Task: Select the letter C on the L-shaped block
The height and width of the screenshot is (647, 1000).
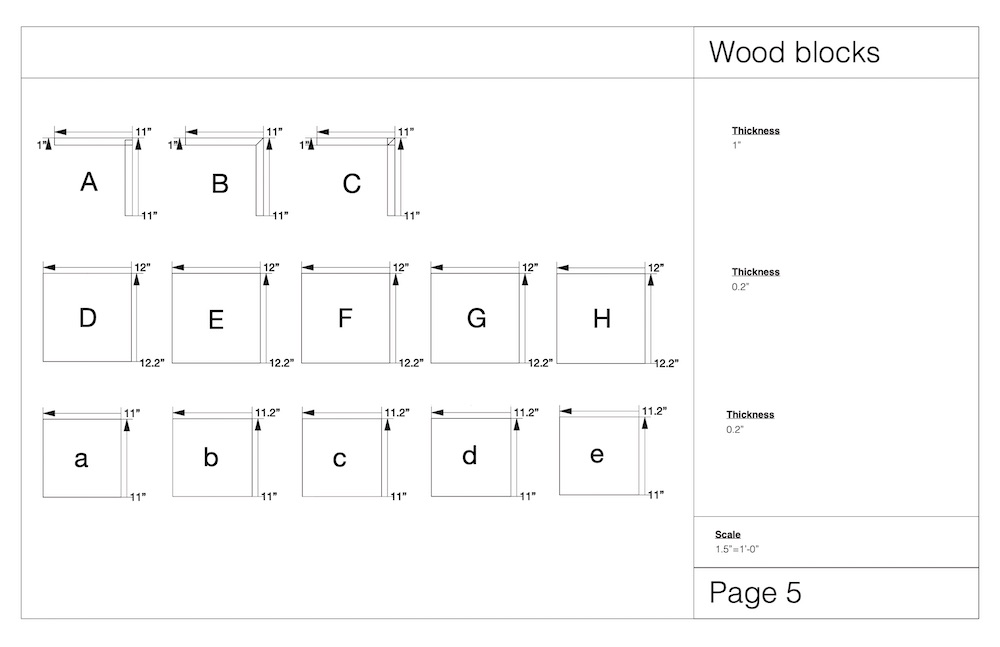Action: (351, 184)
